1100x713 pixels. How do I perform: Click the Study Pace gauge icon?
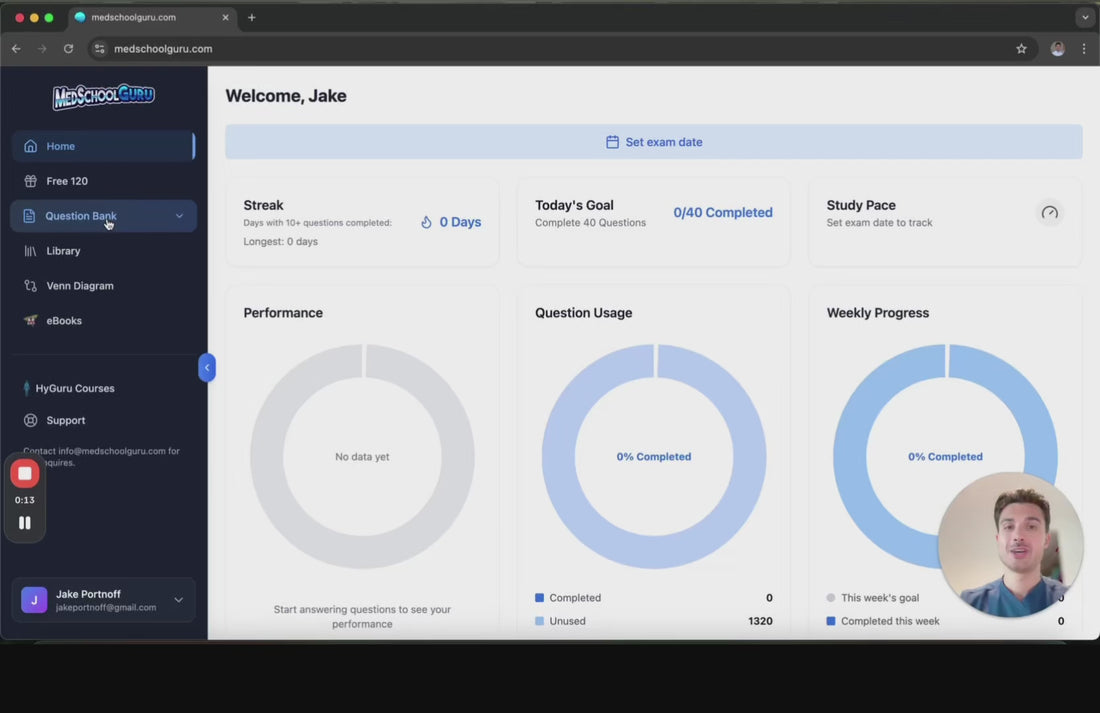(x=1049, y=213)
